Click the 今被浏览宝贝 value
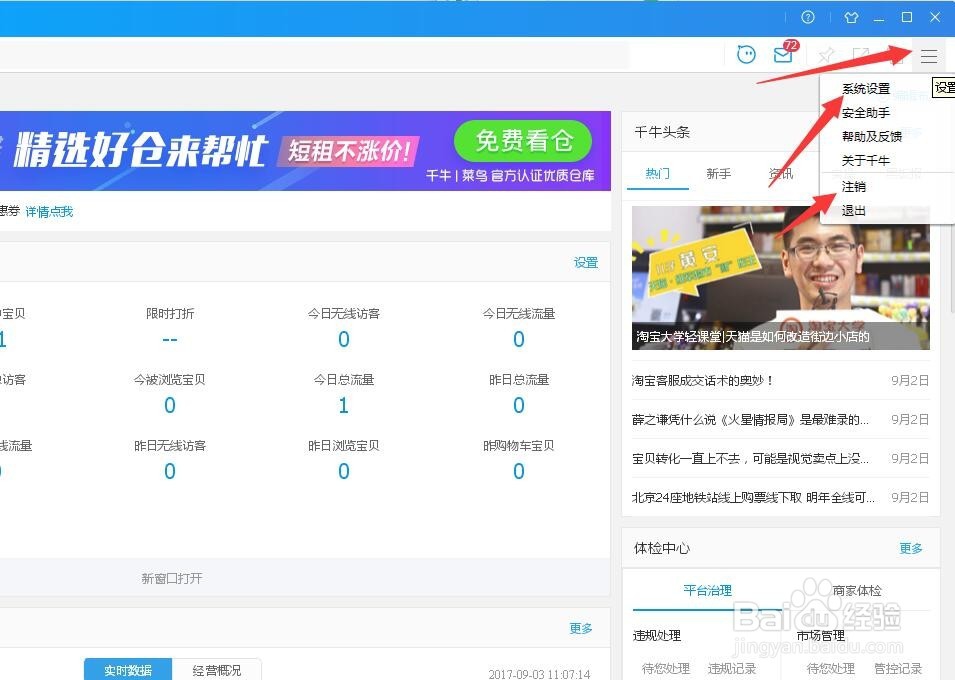The image size is (955, 680). [x=169, y=405]
